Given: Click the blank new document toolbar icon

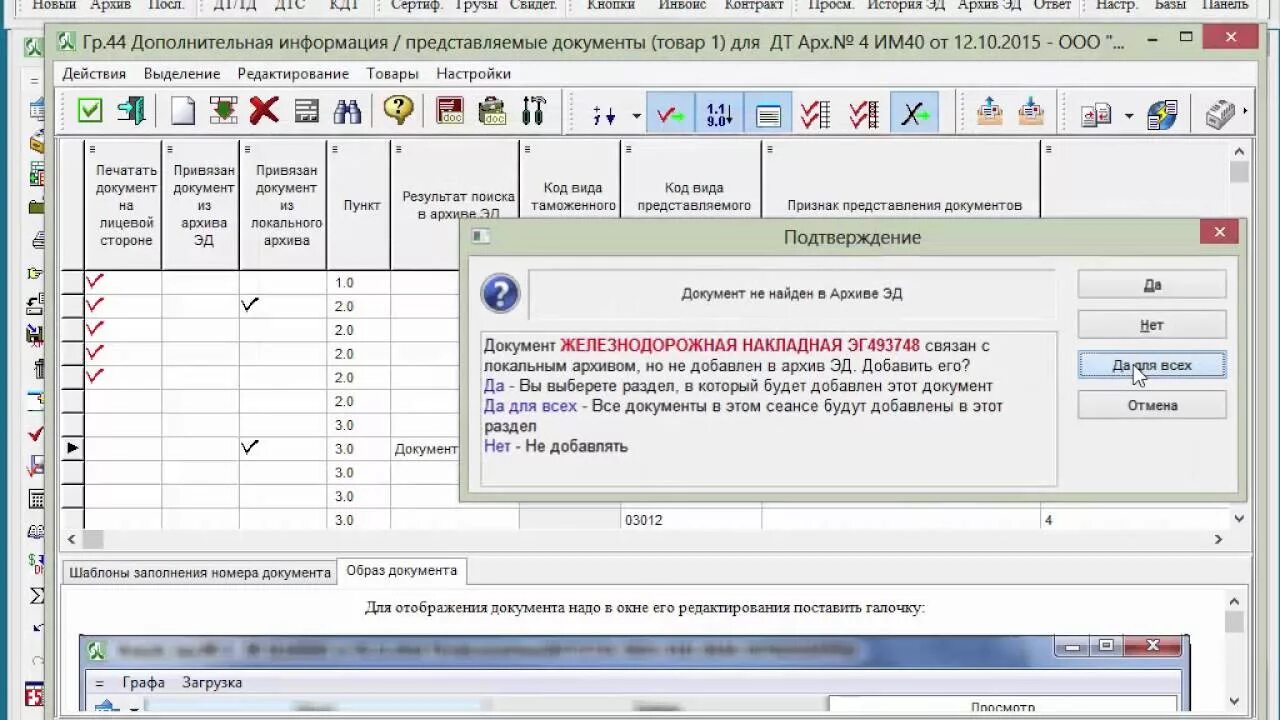Looking at the screenshot, I should pyautogui.click(x=182, y=111).
